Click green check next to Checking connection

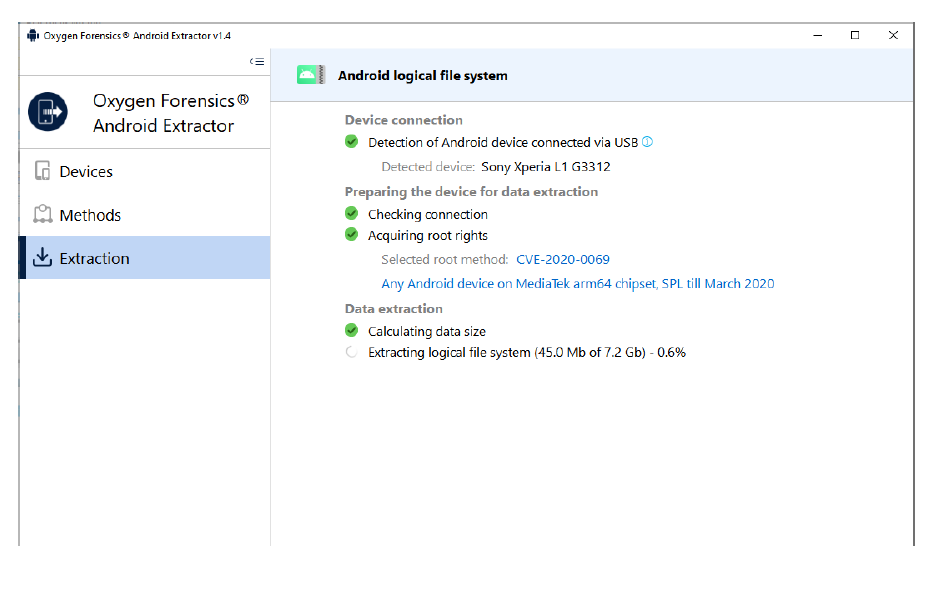[x=351, y=213]
